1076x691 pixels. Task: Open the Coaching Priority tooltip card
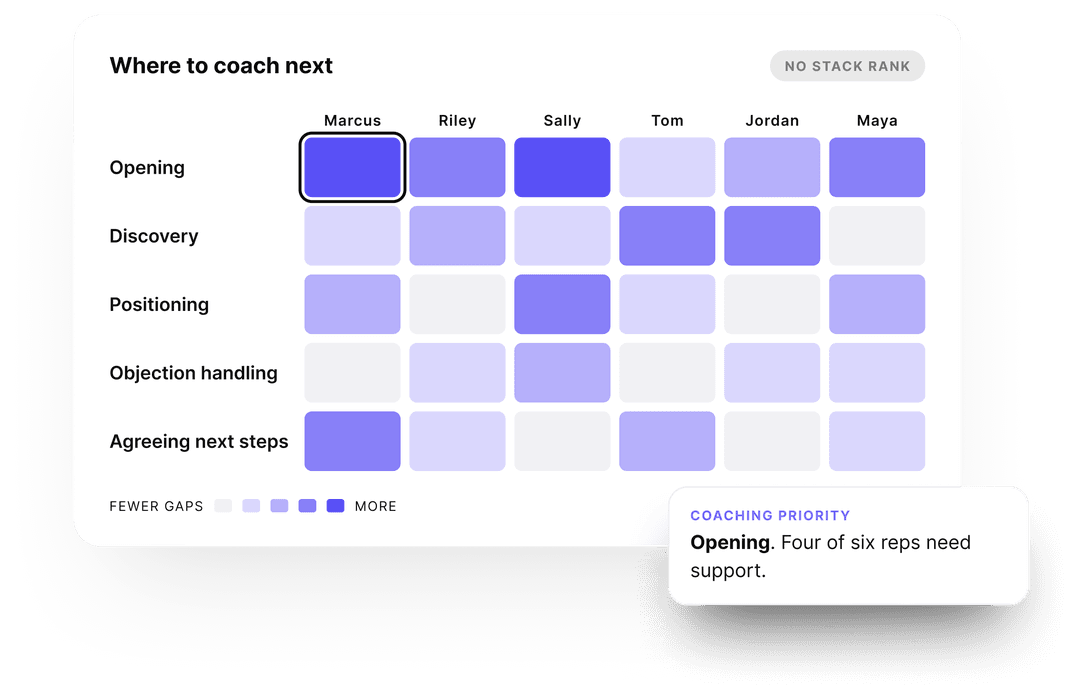pos(849,546)
